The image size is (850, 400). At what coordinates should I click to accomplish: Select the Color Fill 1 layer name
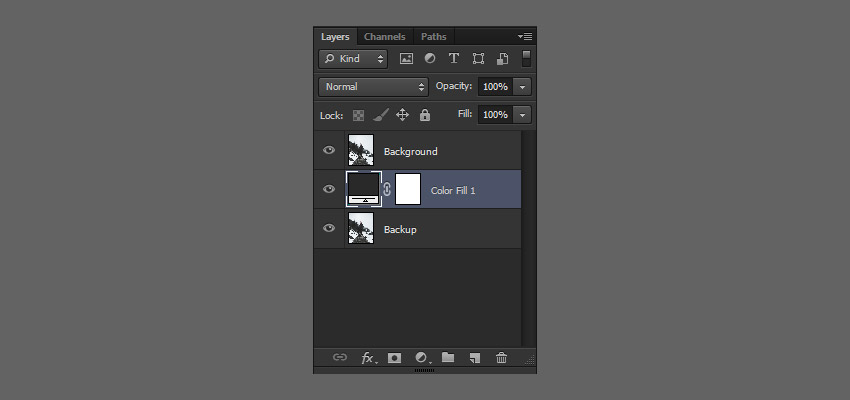(453, 190)
